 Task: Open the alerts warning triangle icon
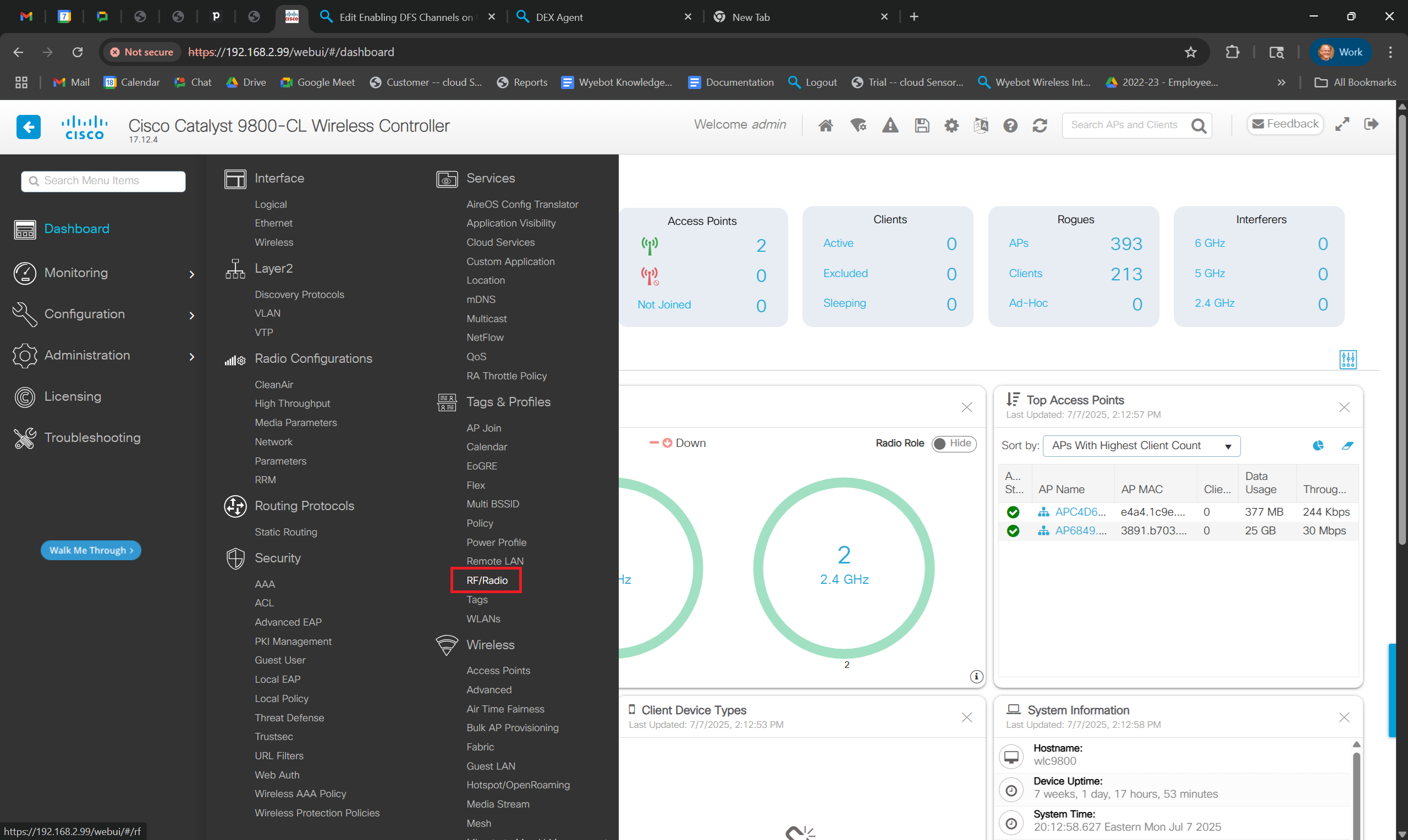[890, 125]
